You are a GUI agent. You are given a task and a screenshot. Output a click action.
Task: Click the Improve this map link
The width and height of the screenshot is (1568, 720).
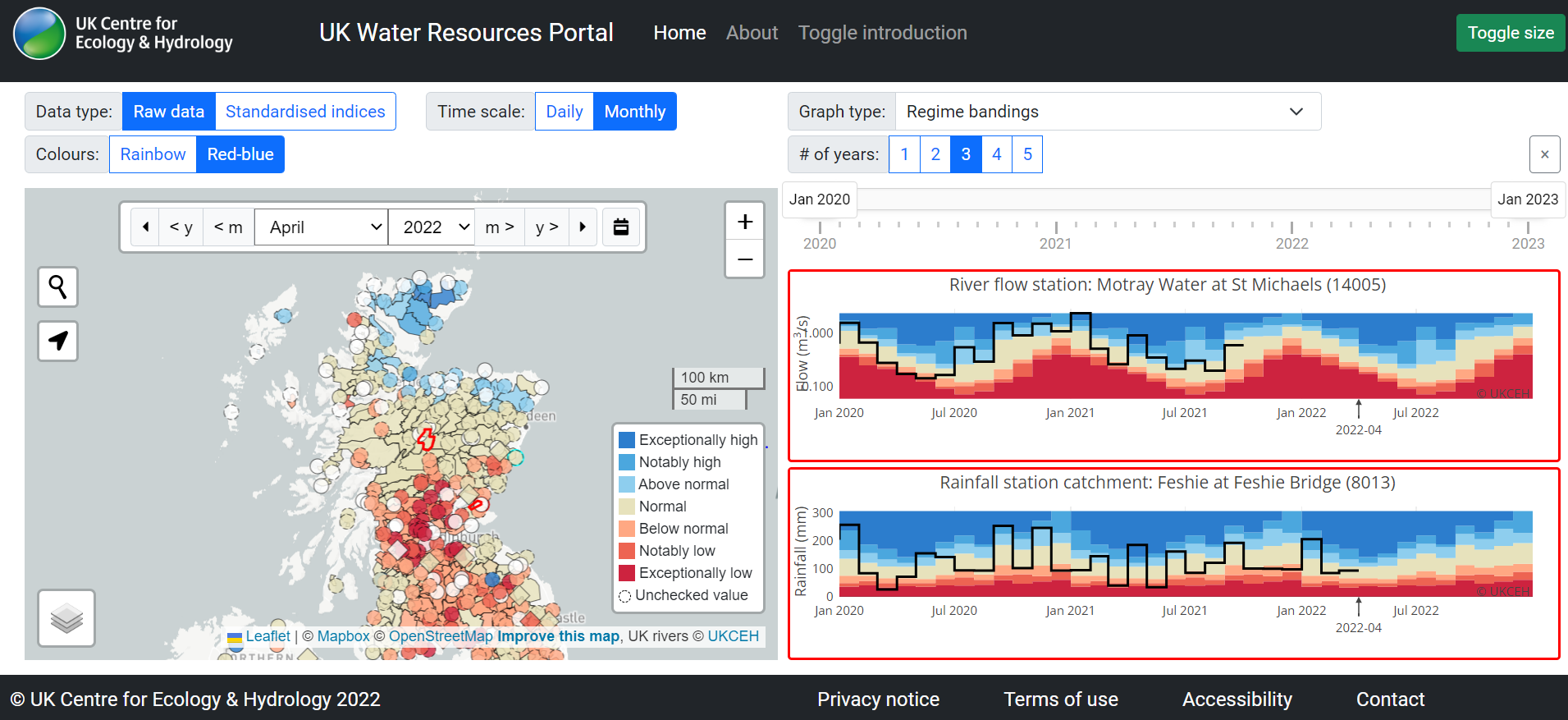[558, 636]
